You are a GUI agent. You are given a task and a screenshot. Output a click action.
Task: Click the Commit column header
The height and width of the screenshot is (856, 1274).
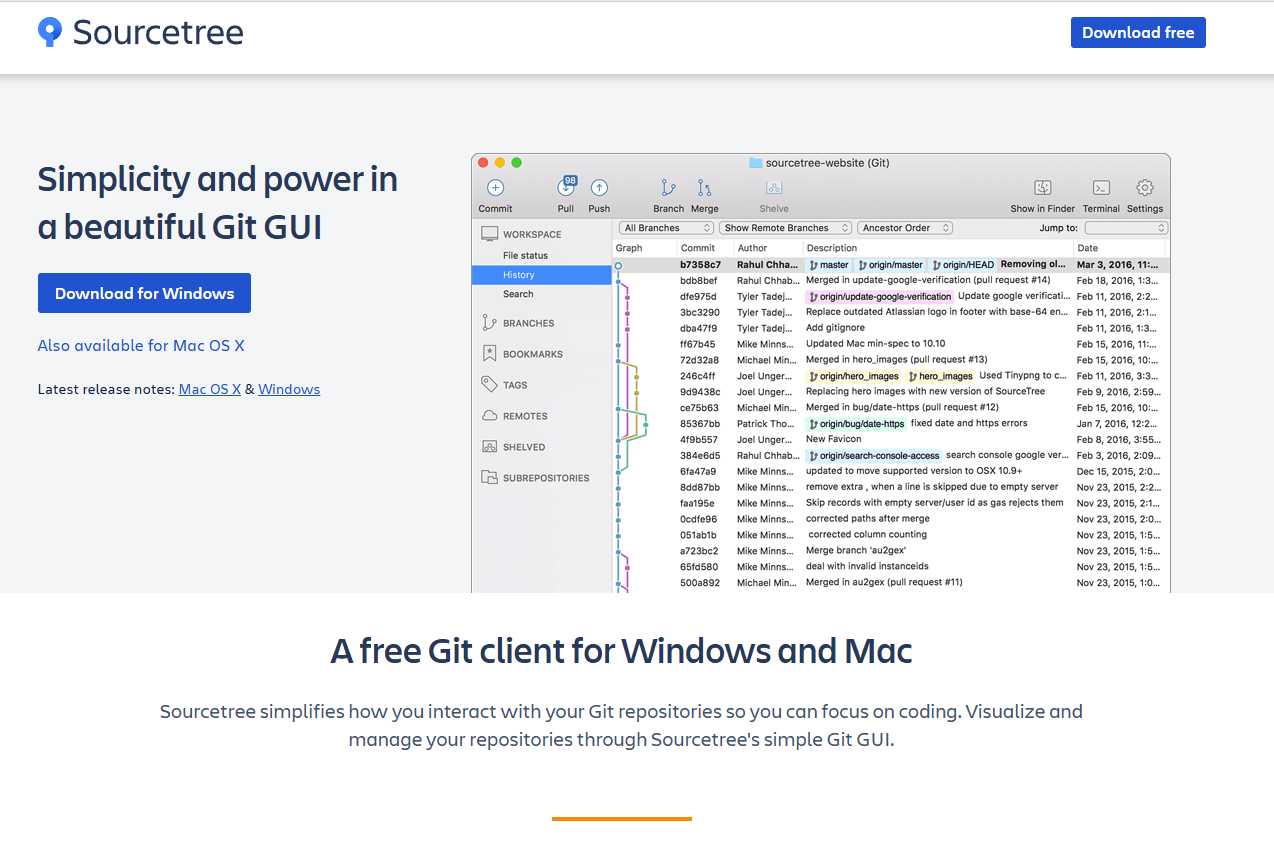698,248
